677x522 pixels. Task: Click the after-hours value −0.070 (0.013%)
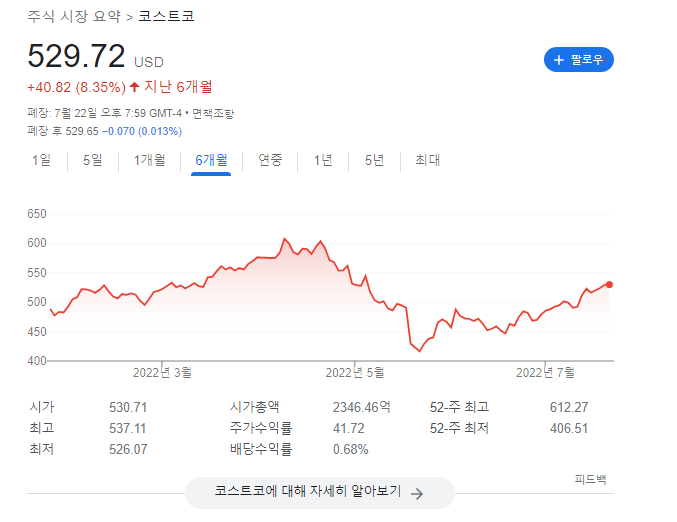point(142,131)
